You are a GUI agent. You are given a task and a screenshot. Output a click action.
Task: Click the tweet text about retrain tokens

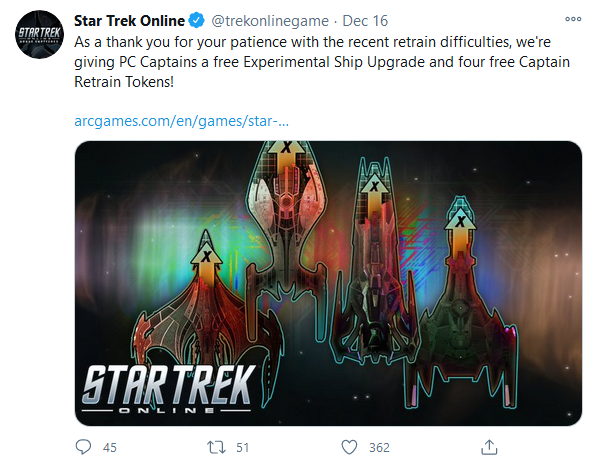pos(322,62)
